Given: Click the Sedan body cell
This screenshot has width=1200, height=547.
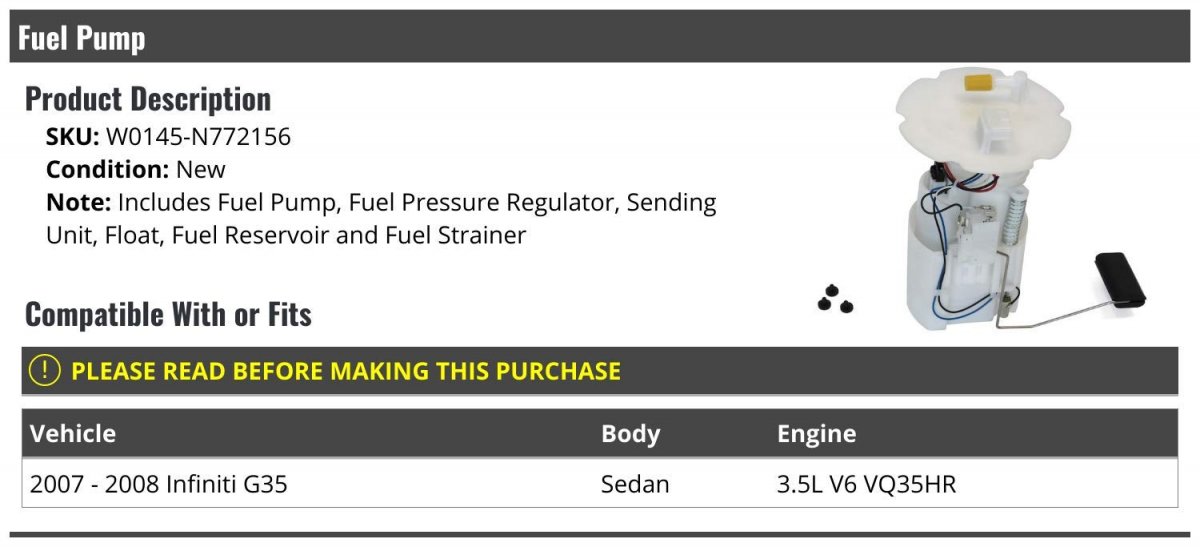Looking at the screenshot, I should 635,485.
